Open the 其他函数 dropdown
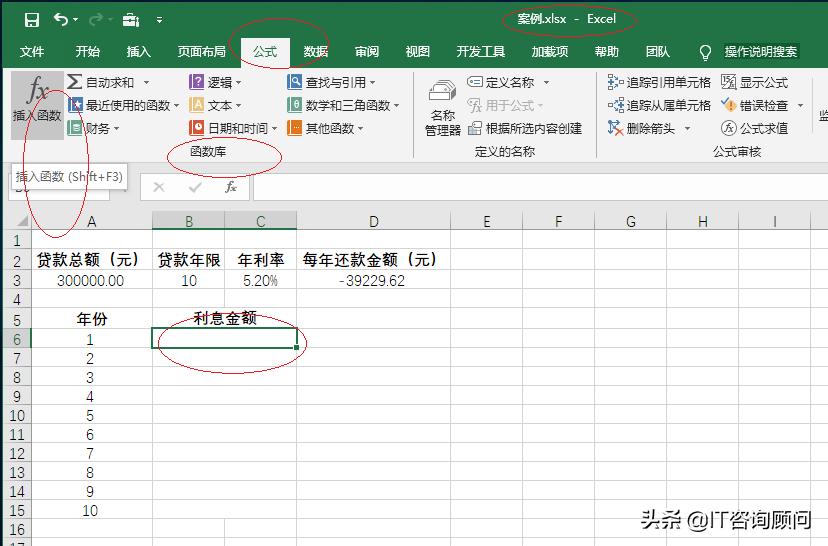The image size is (828, 546). pyautogui.click(x=326, y=128)
